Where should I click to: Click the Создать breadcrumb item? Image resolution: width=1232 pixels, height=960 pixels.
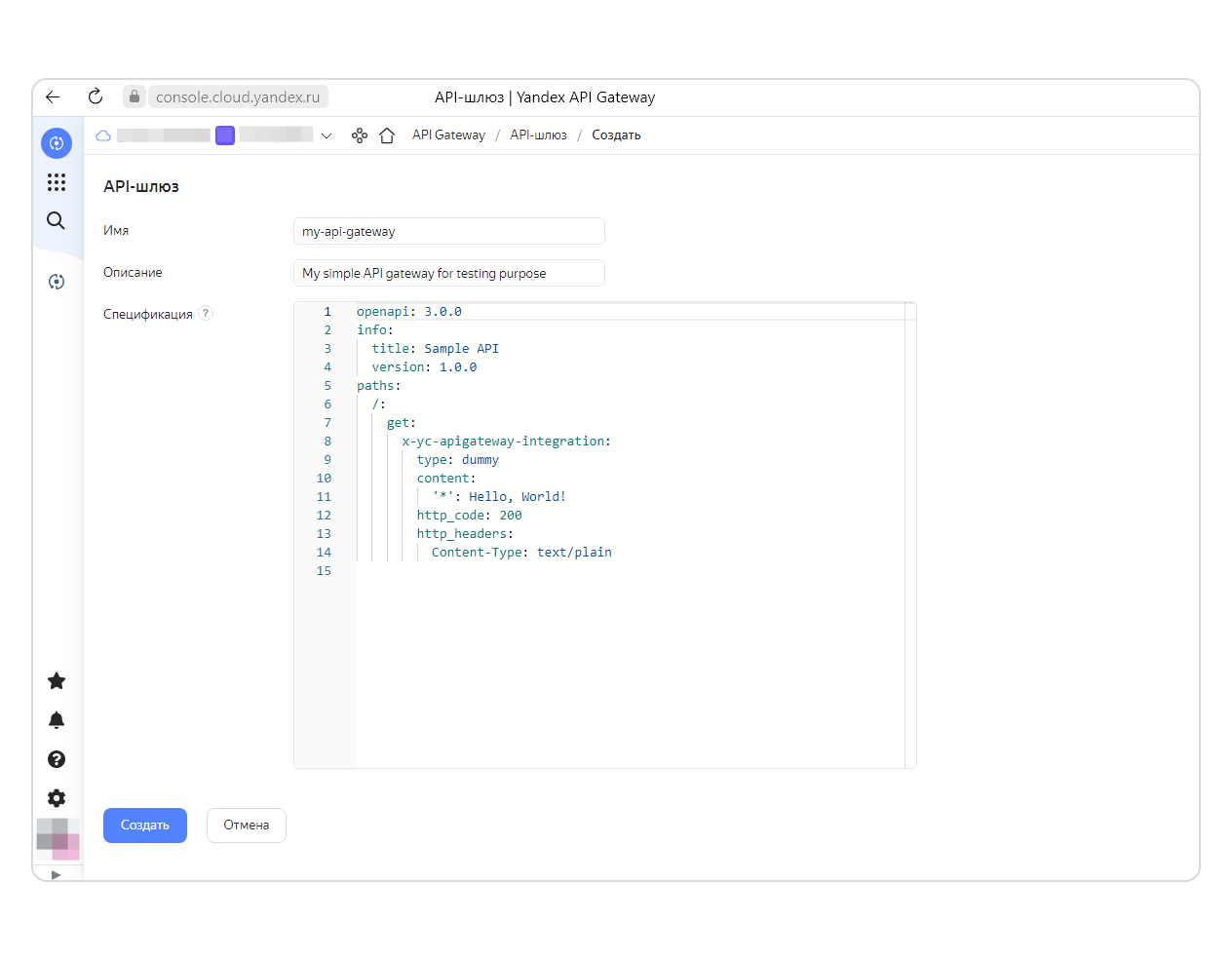click(615, 134)
